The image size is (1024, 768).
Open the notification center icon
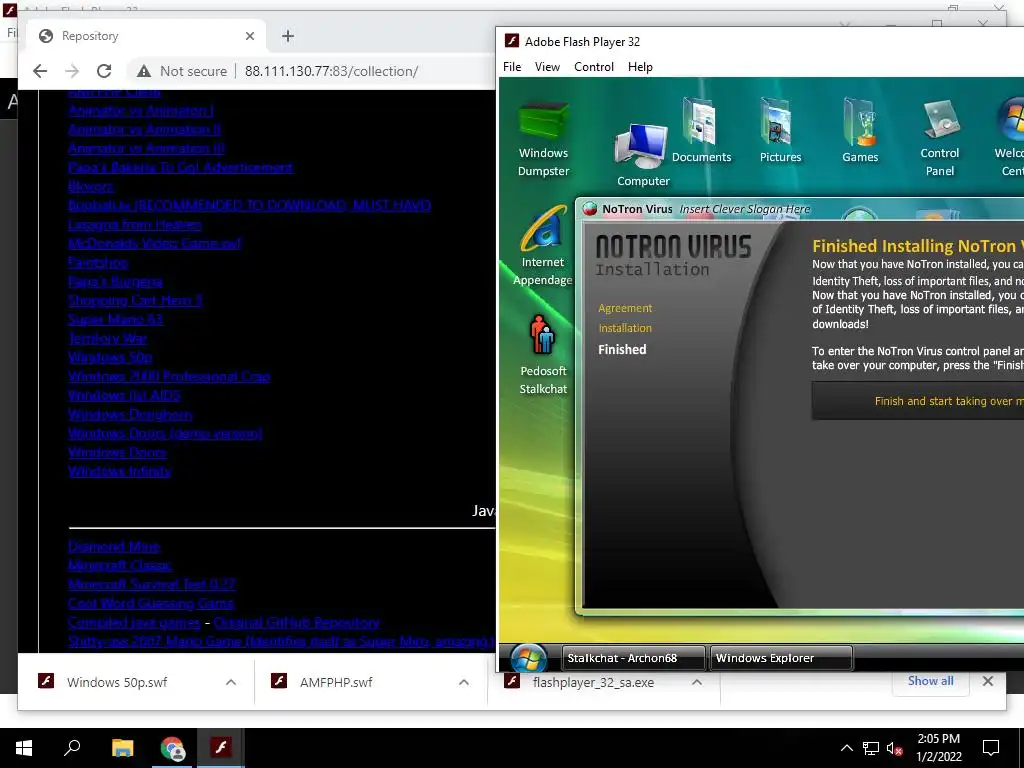(x=991, y=748)
